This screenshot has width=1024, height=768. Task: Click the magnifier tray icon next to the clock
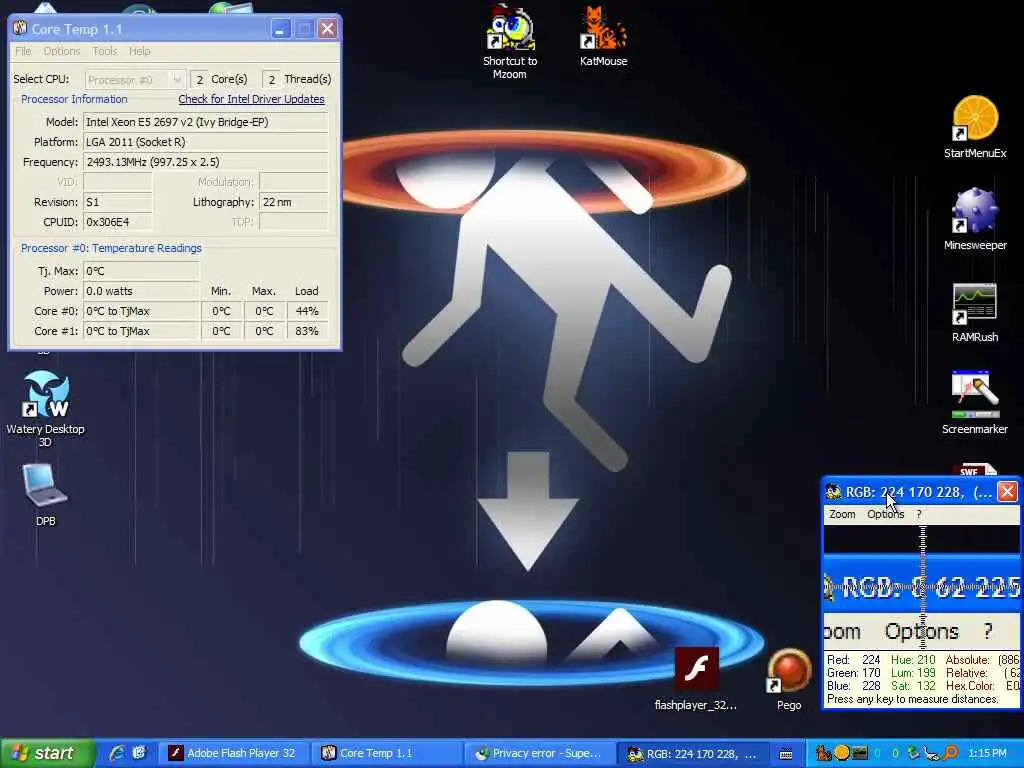[x=952, y=753]
